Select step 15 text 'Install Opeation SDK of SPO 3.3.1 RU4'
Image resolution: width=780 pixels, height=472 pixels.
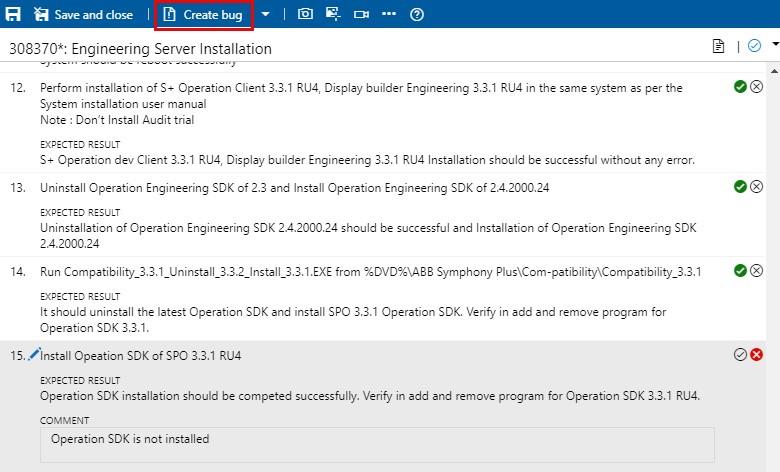tap(141, 356)
